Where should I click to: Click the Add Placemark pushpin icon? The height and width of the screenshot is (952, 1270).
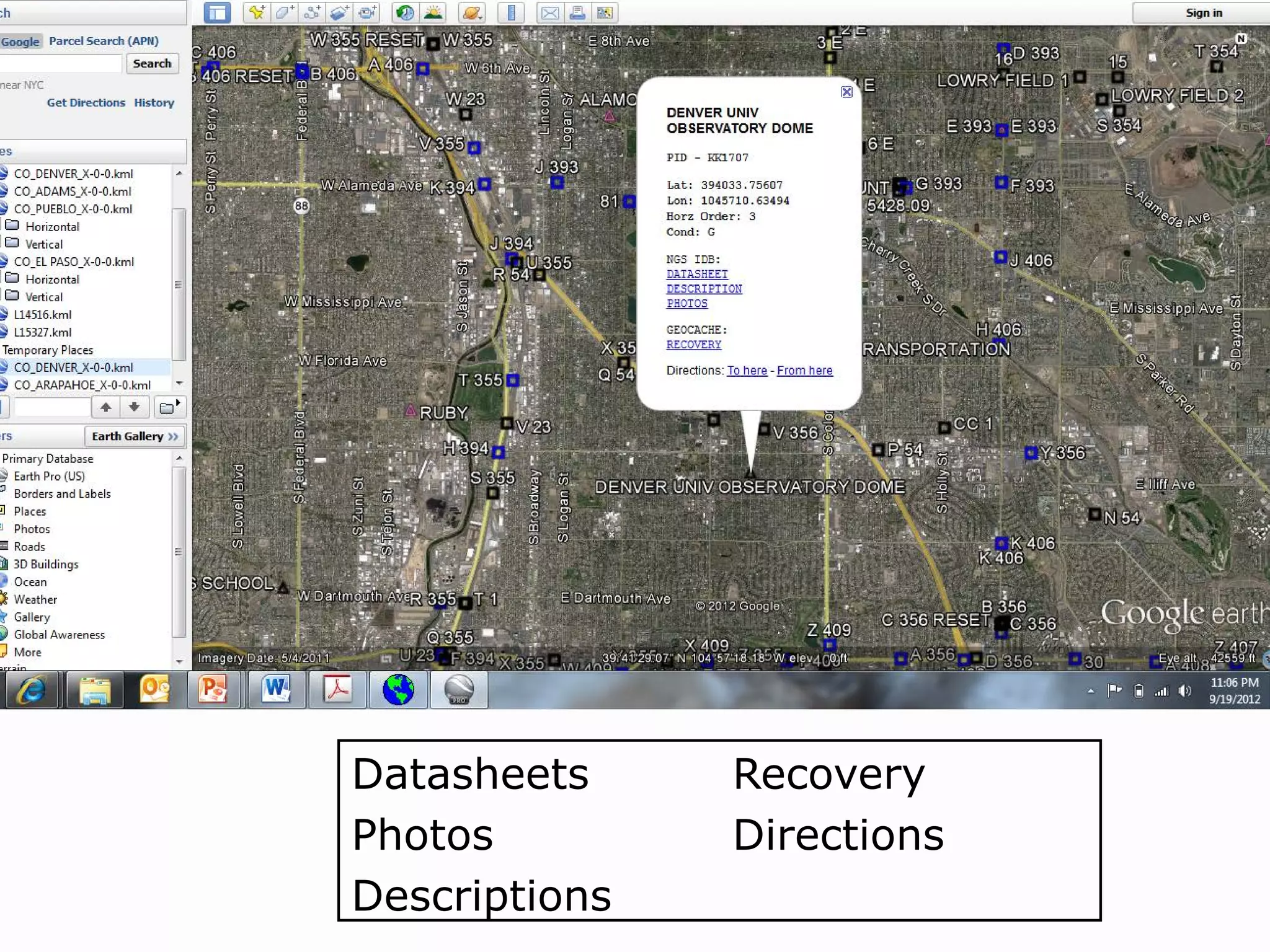point(257,12)
